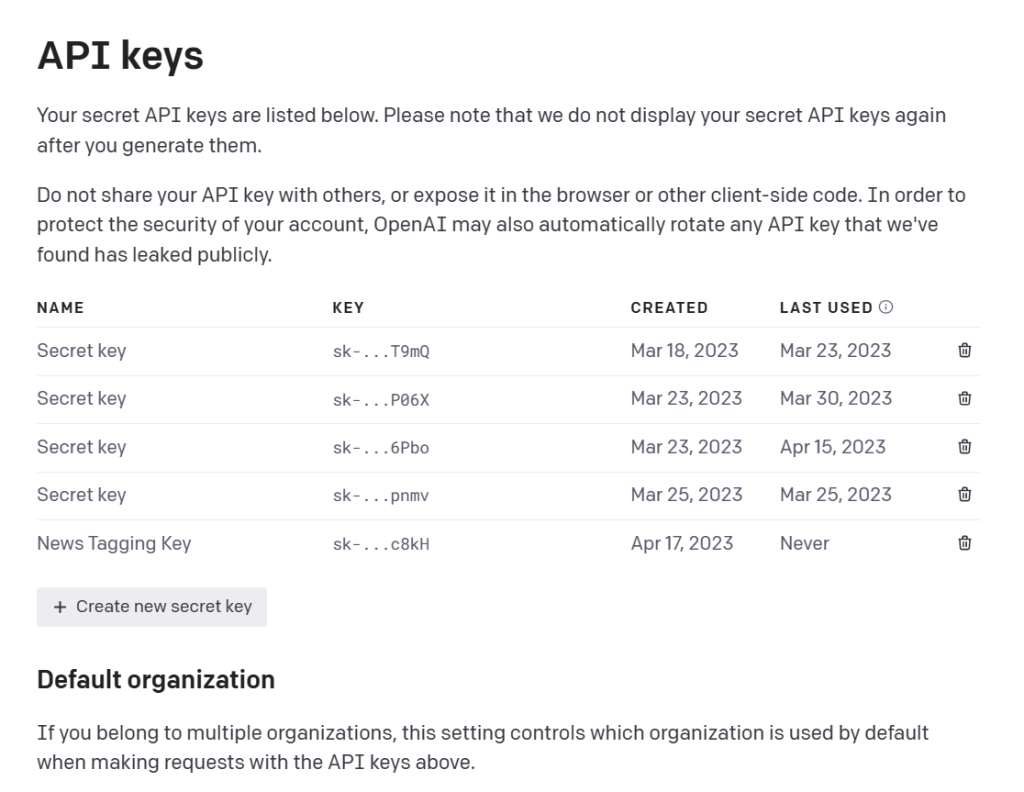Viewport: 1024px width, 792px height.
Task: Delete the key ending in T9mQ
Action: [x=963, y=350]
